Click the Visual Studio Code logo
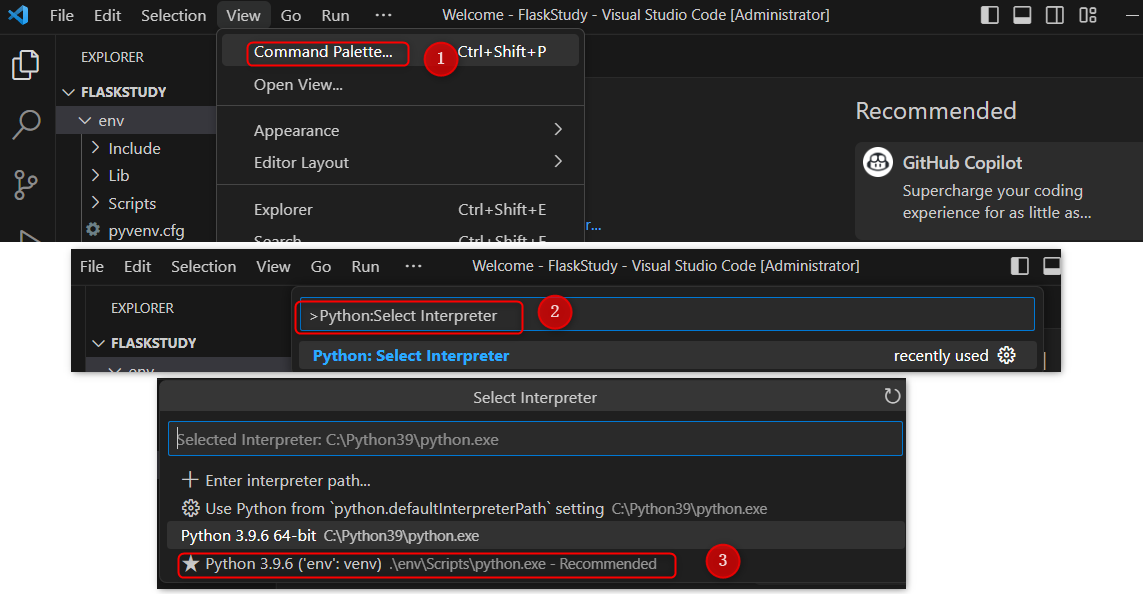 19,14
